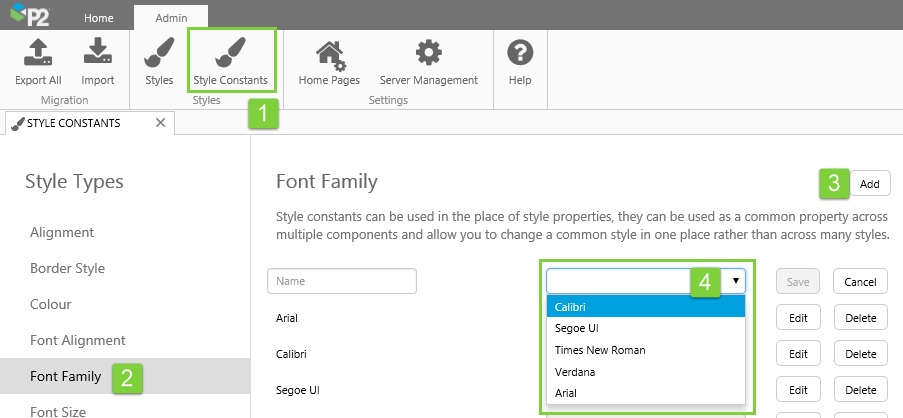Switch to the Home ribbon tab
This screenshot has width=903, height=418.
[98, 18]
